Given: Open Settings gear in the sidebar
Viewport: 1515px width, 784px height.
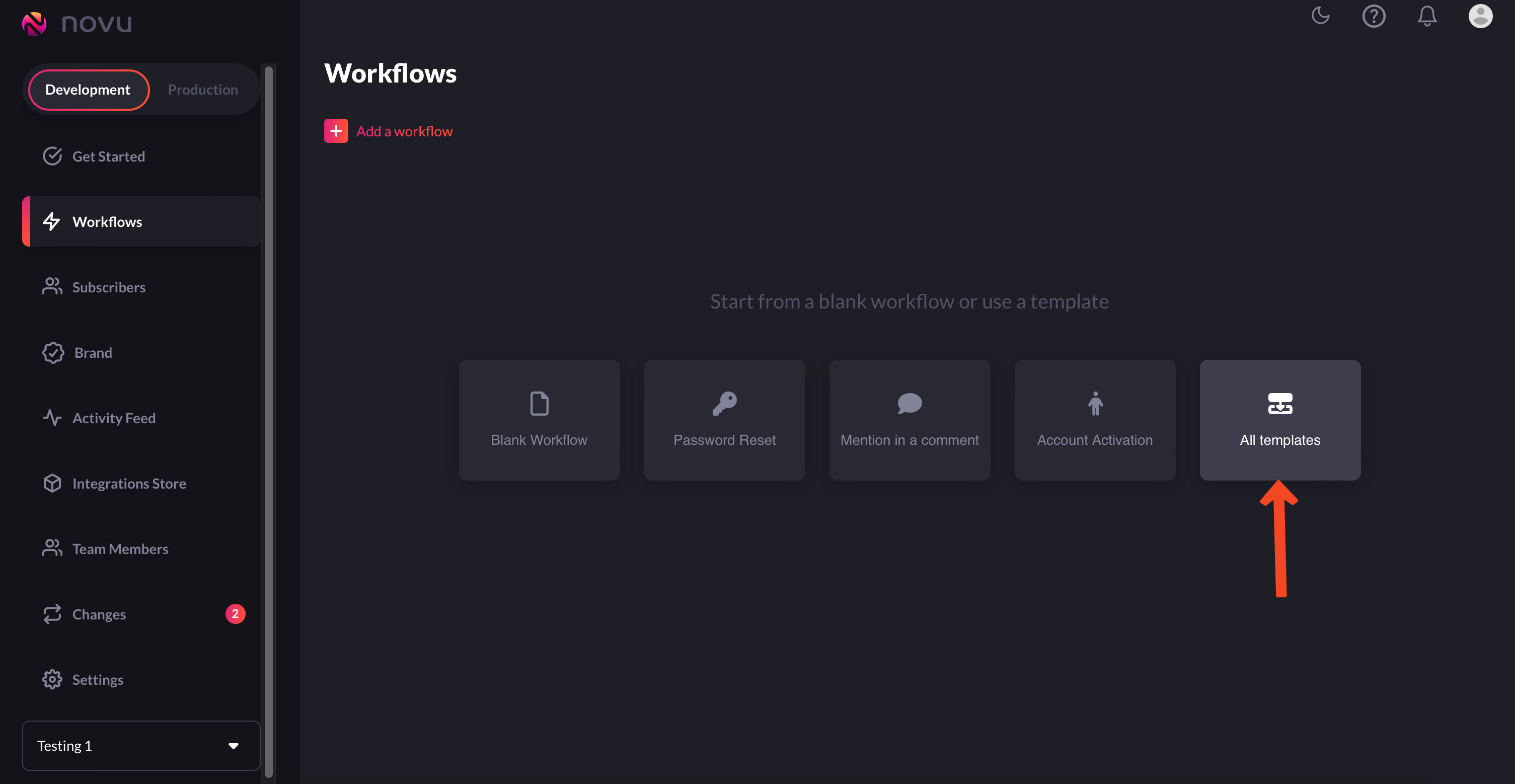Looking at the screenshot, I should pyautogui.click(x=98, y=679).
